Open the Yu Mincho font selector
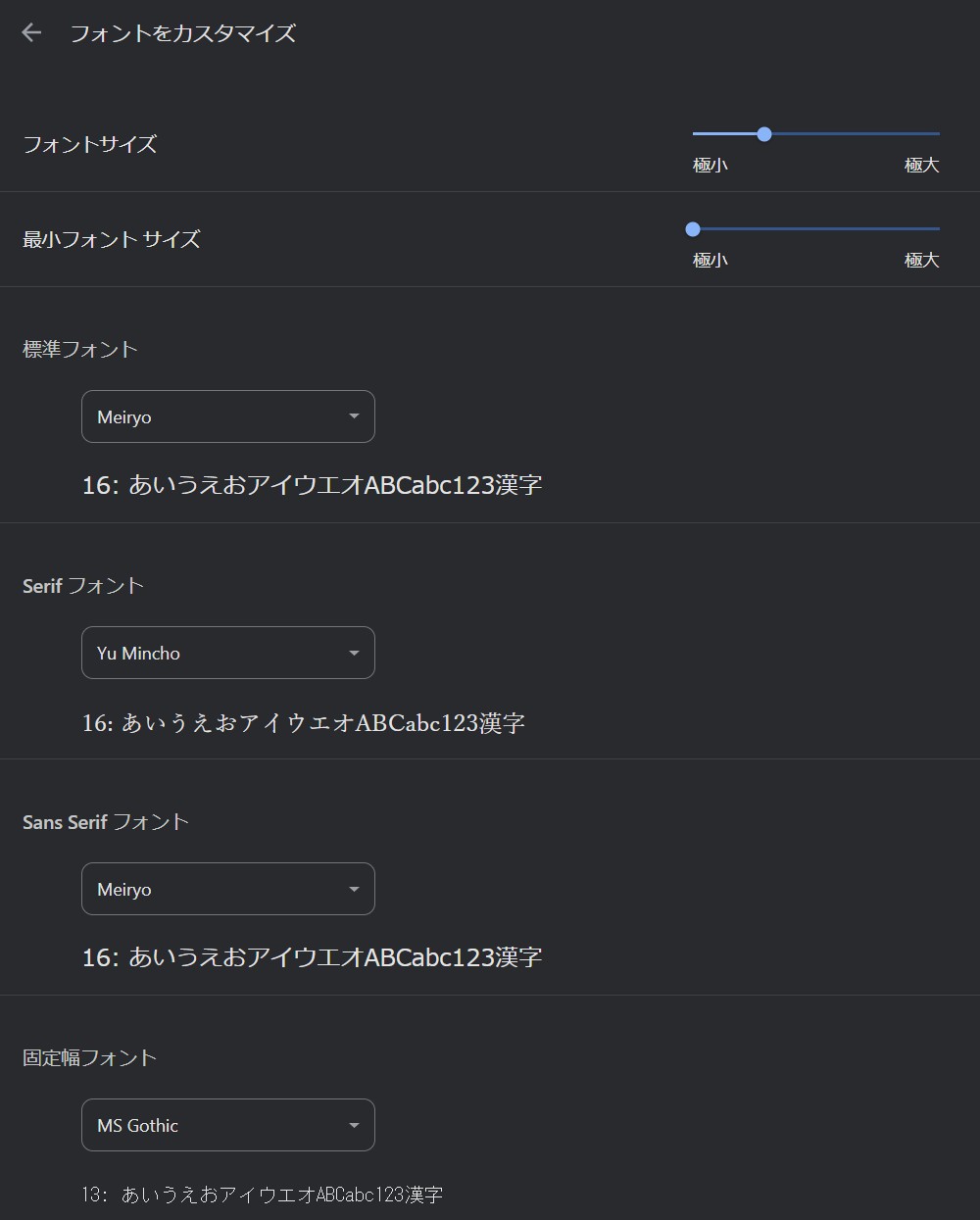 click(228, 653)
